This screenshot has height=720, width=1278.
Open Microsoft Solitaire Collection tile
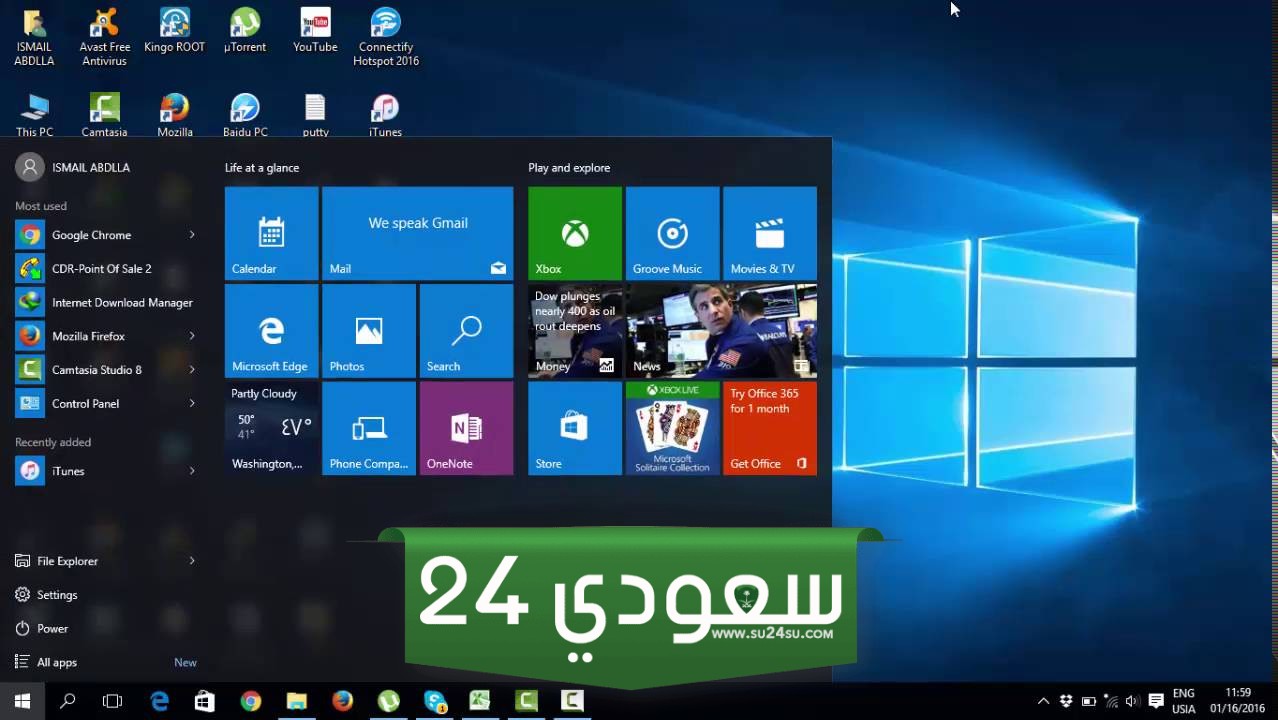[672, 428]
